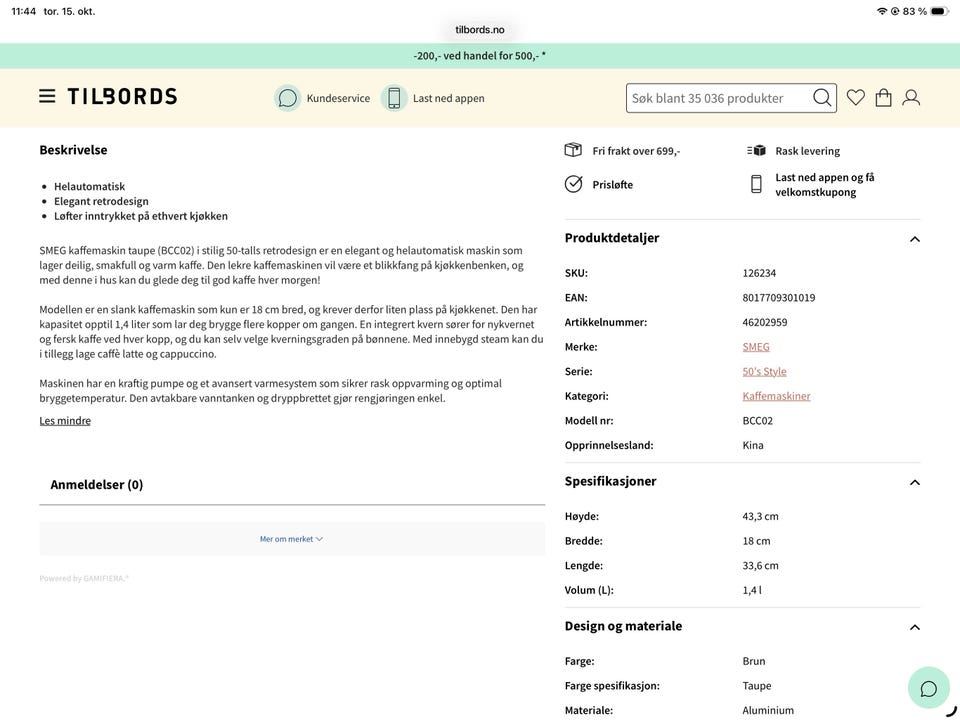Select the SKU value 126234
The image size is (960, 720).
pos(759,273)
